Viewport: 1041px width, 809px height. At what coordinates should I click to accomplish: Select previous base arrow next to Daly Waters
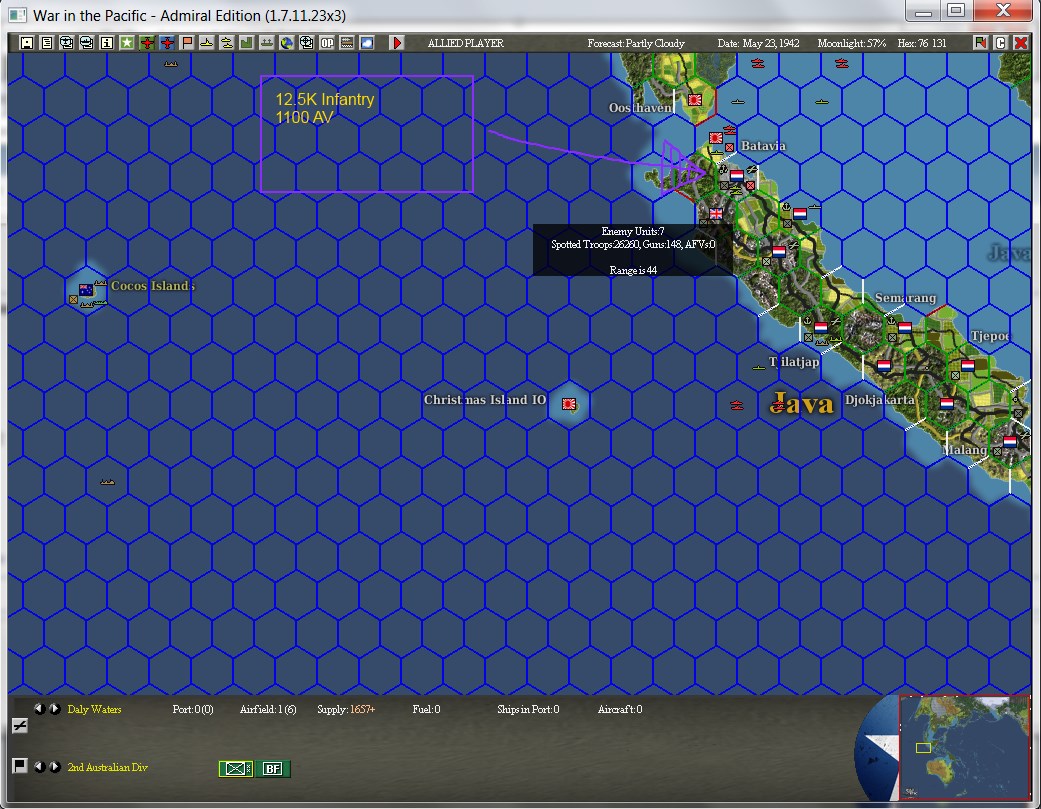click(x=39, y=709)
